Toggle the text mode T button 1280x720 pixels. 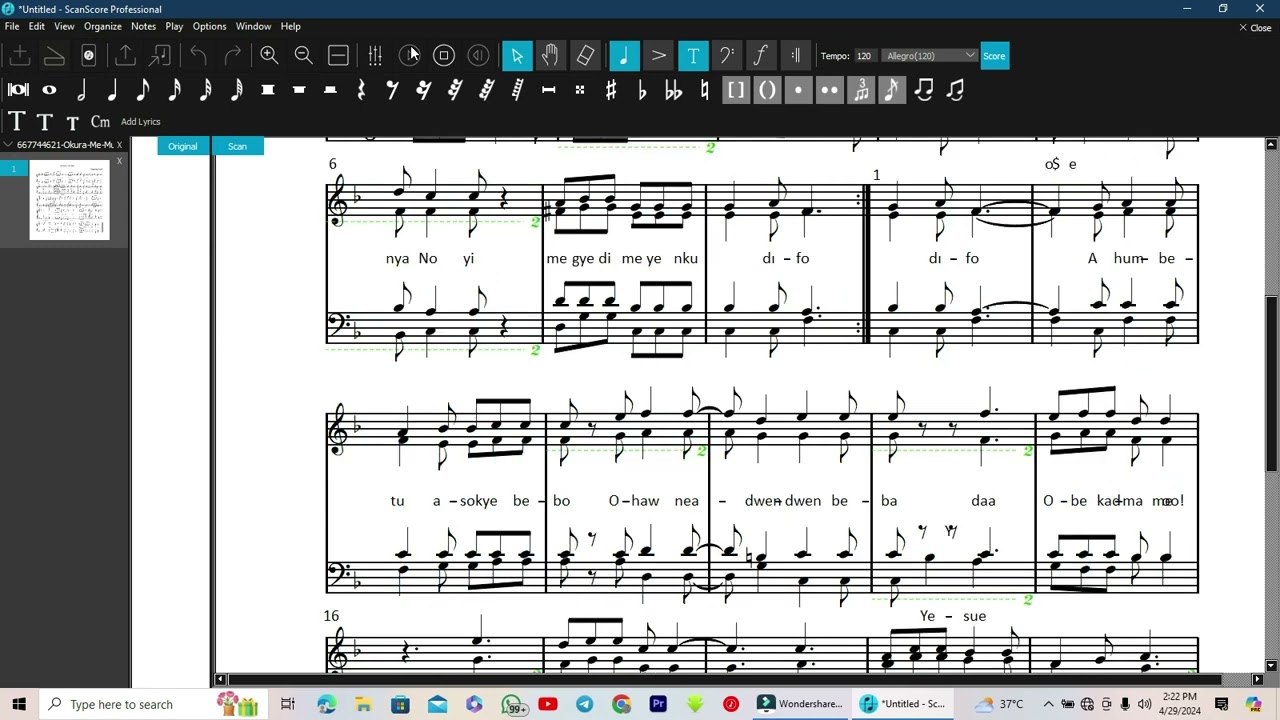[x=693, y=56]
